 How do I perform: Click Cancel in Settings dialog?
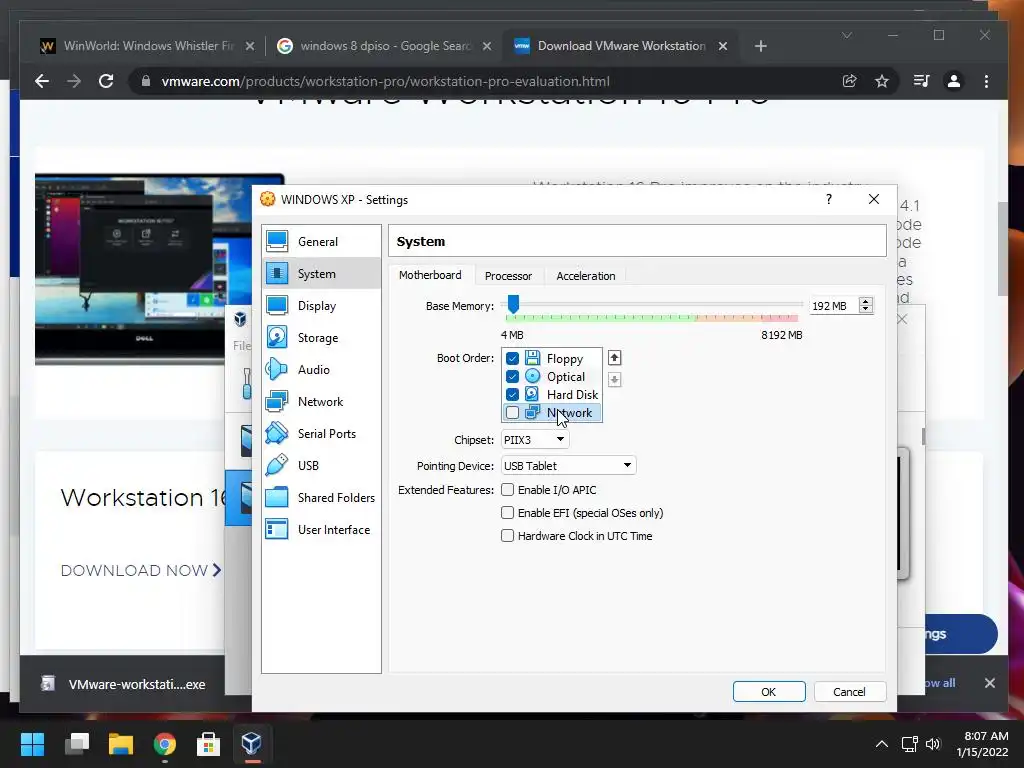[x=849, y=692]
